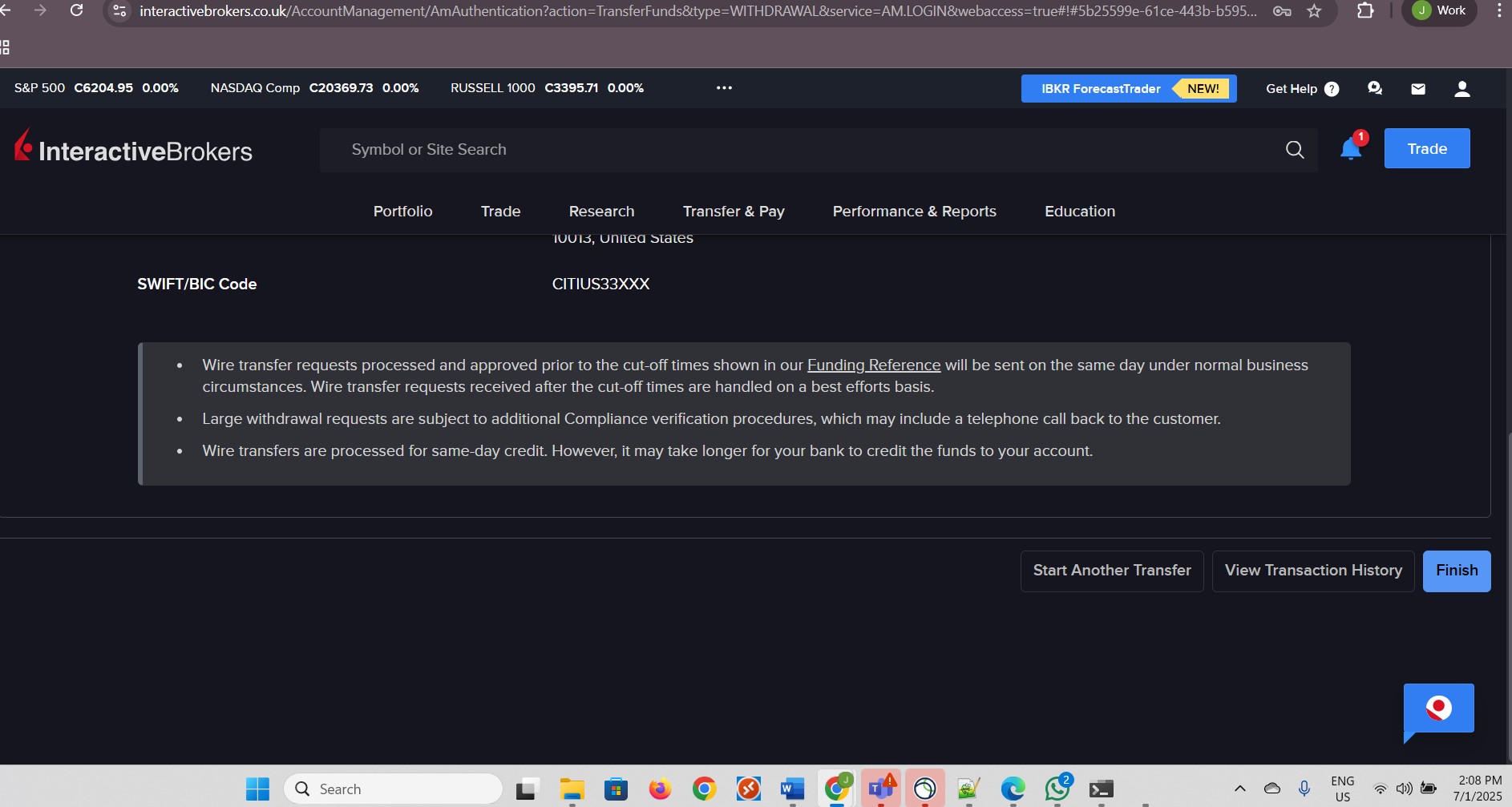Click Start Another Transfer

[x=1112, y=571]
